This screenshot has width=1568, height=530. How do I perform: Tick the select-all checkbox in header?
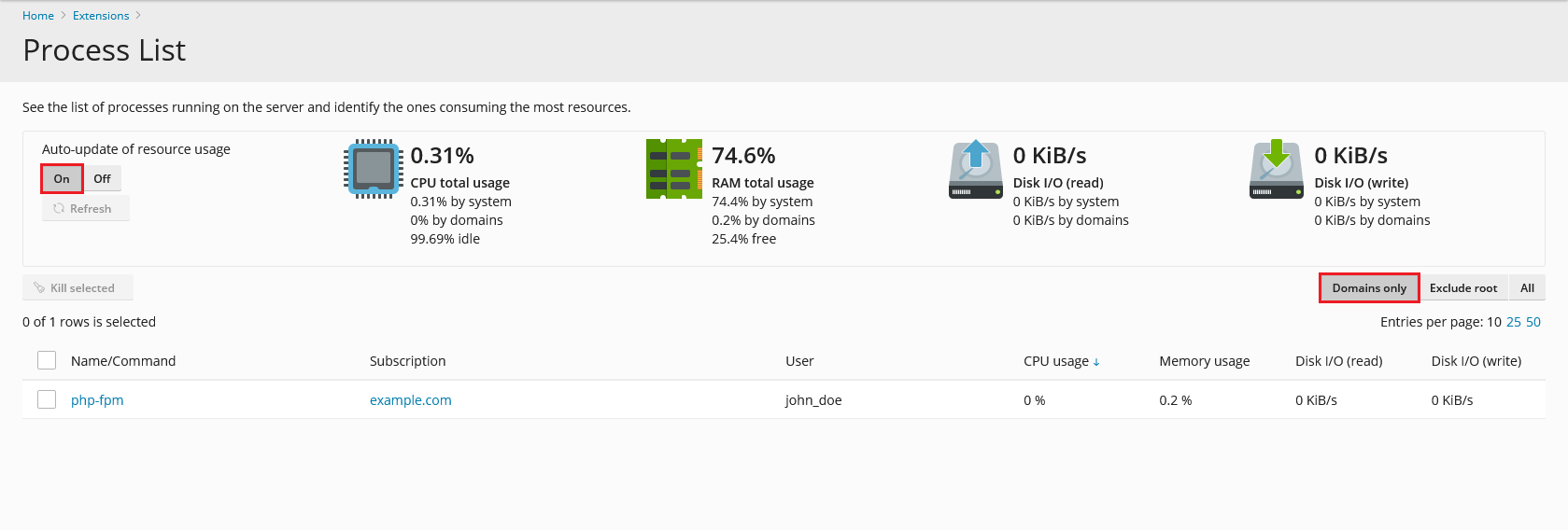point(47,361)
